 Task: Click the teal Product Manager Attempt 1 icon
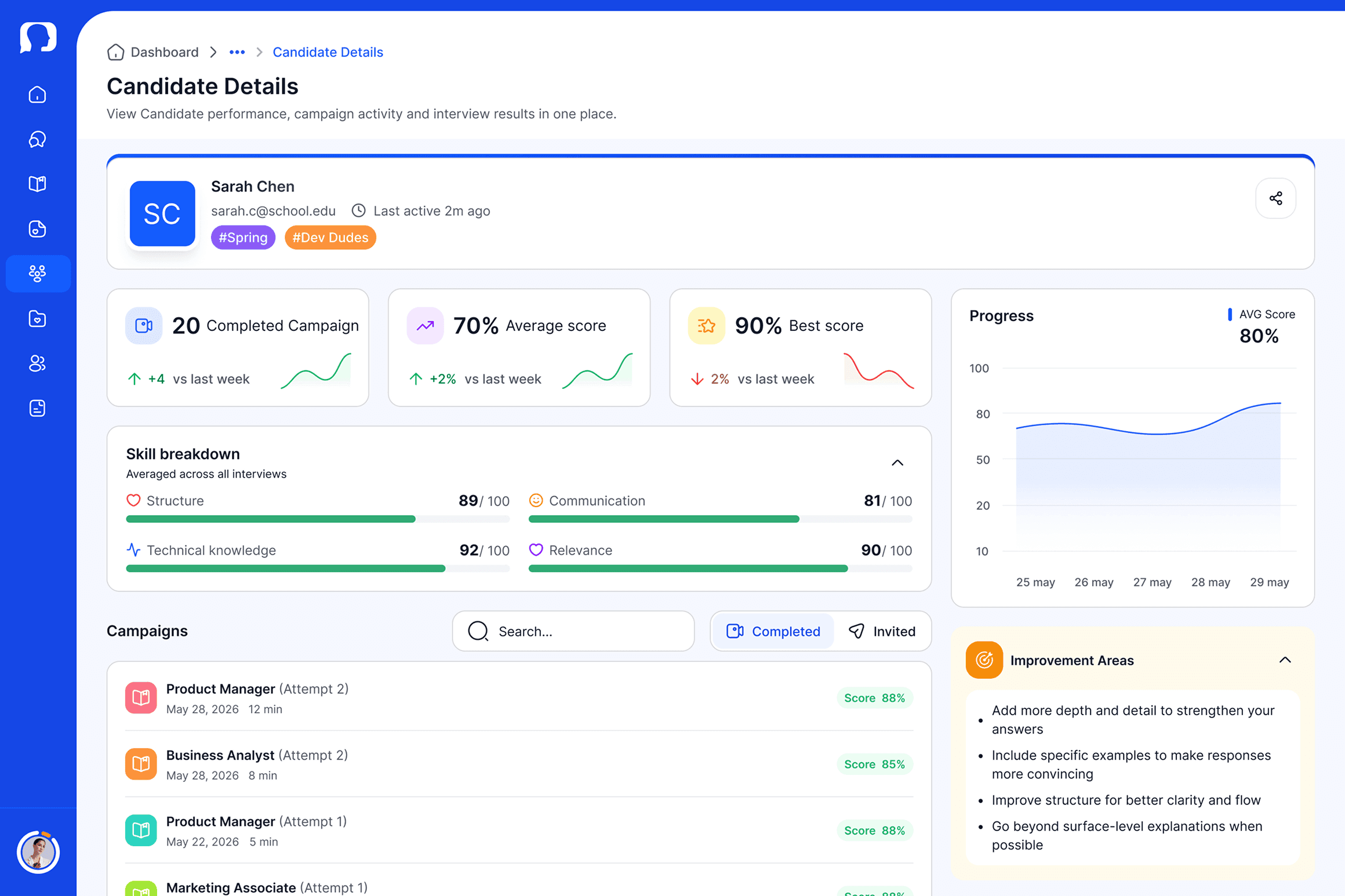(141, 831)
